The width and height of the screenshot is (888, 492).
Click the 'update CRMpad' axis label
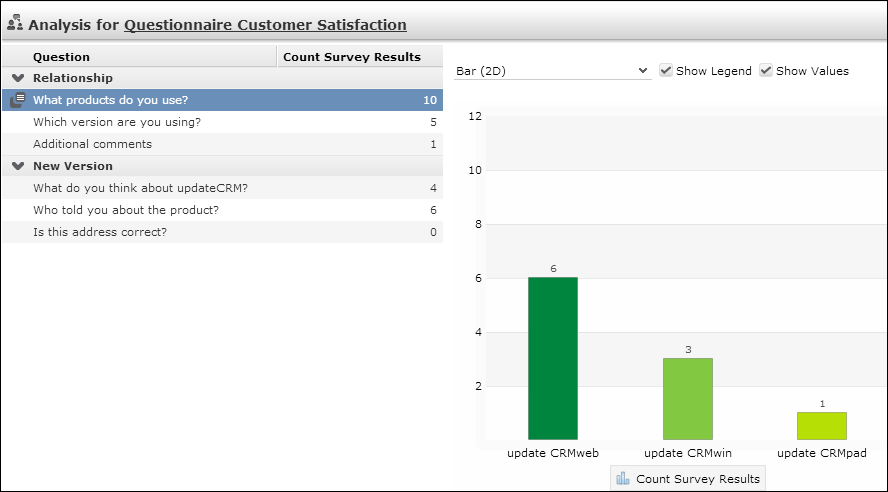coord(822,453)
